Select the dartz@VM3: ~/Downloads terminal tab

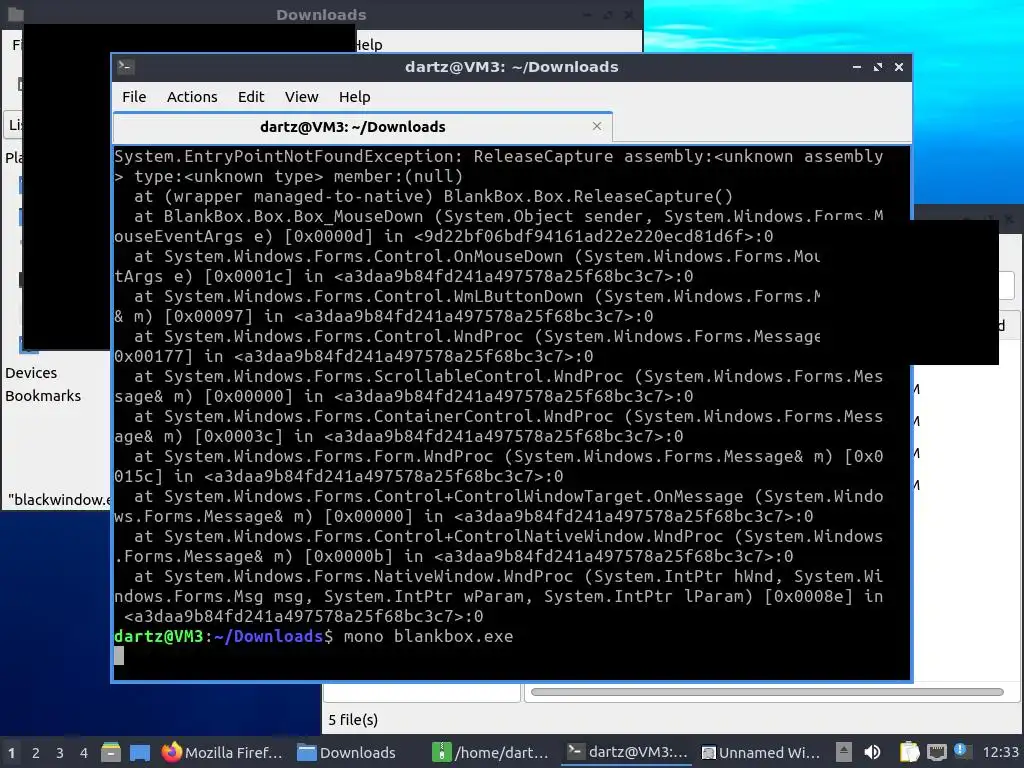click(x=362, y=127)
